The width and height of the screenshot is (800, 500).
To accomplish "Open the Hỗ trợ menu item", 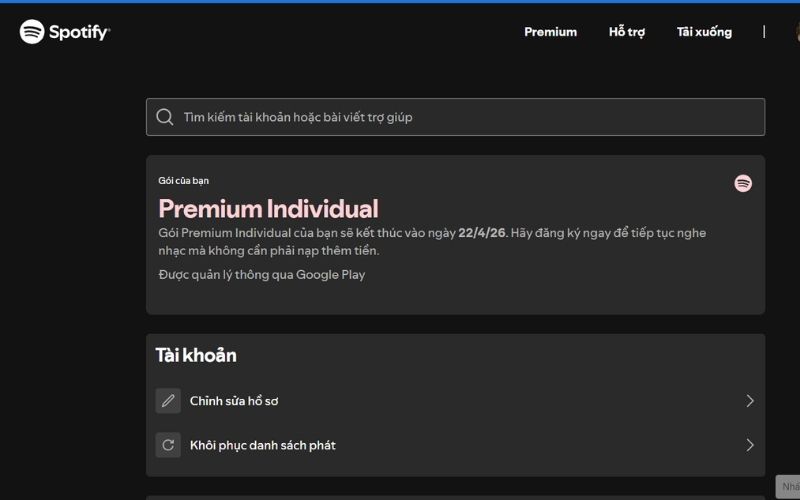I will point(627,32).
